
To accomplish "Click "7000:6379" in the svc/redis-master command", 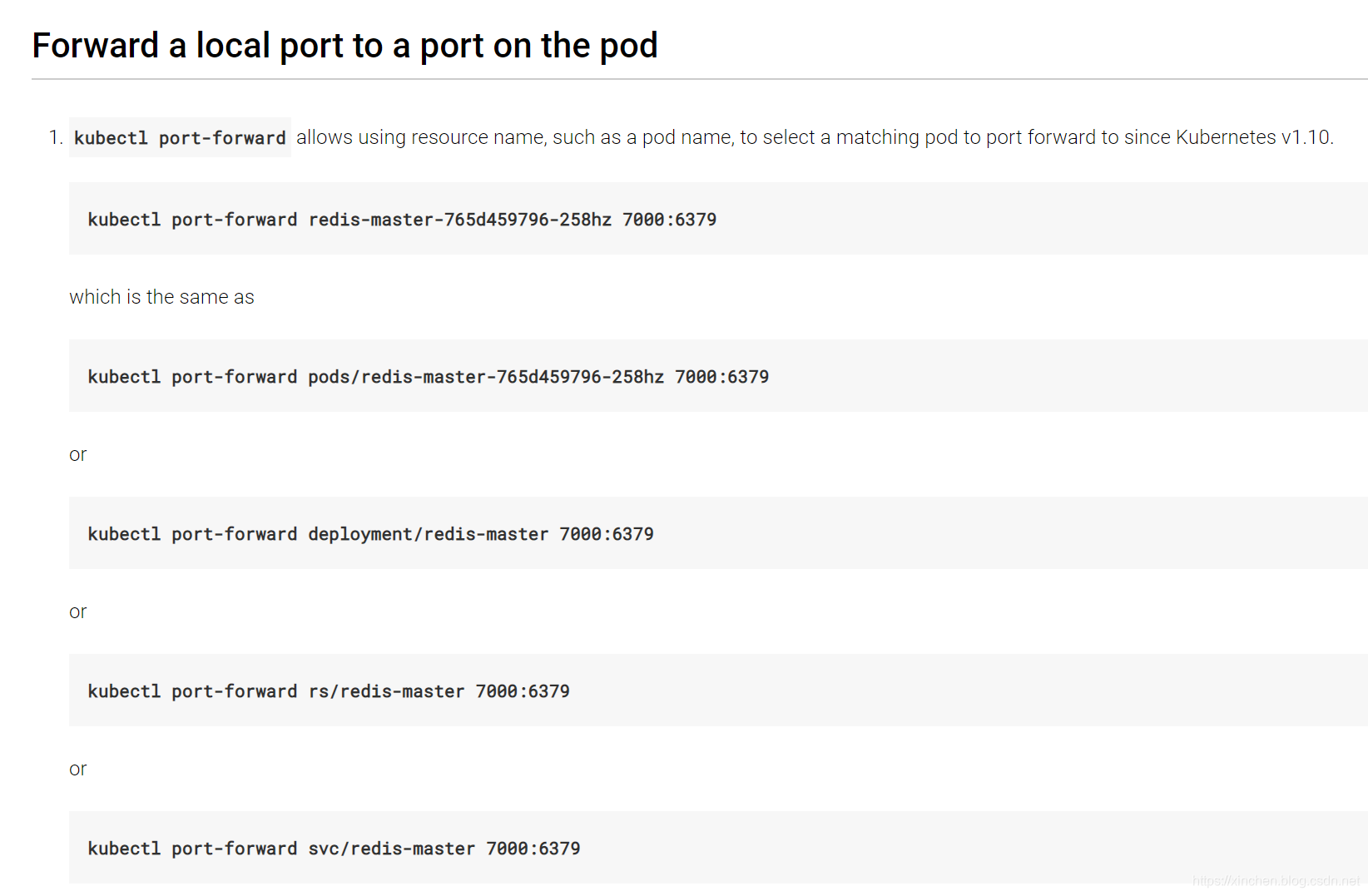I will pyautogui.click(x=533, y=849).
